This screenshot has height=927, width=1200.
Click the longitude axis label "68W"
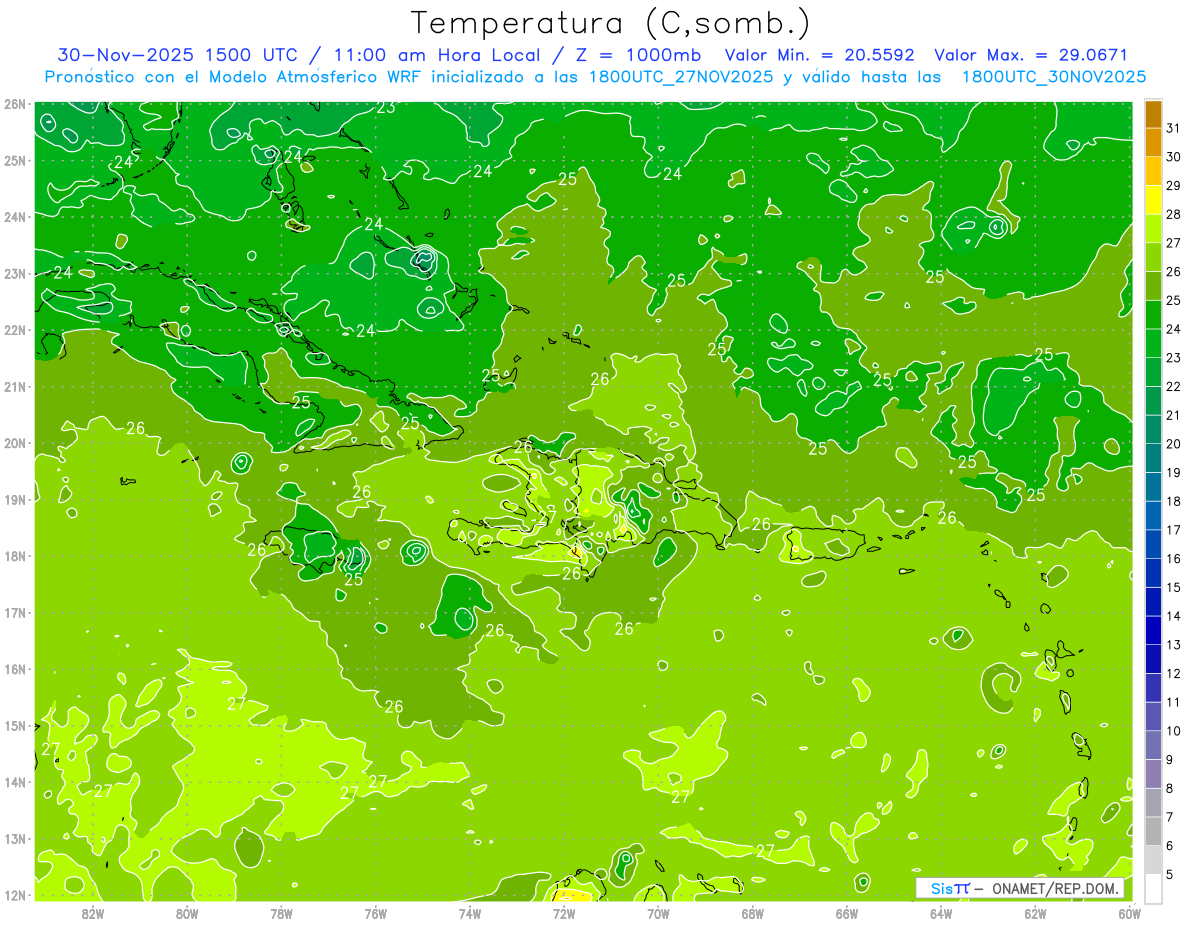[x=753, y=913]
